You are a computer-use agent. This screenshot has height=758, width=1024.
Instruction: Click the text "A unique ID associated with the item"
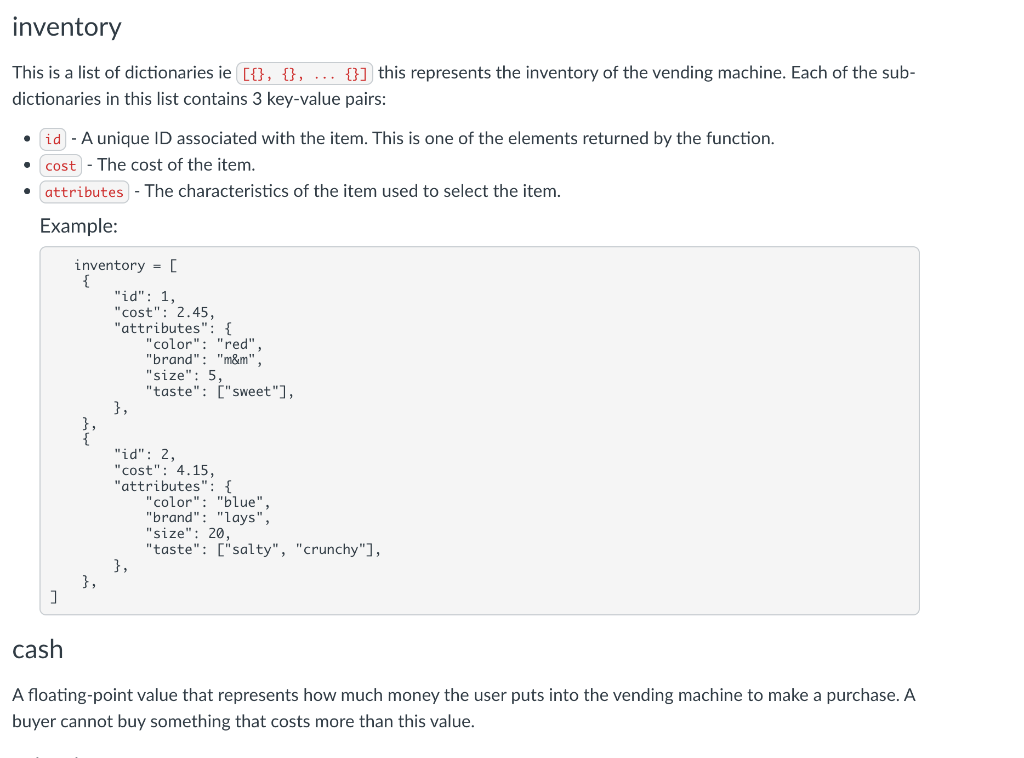224,138
